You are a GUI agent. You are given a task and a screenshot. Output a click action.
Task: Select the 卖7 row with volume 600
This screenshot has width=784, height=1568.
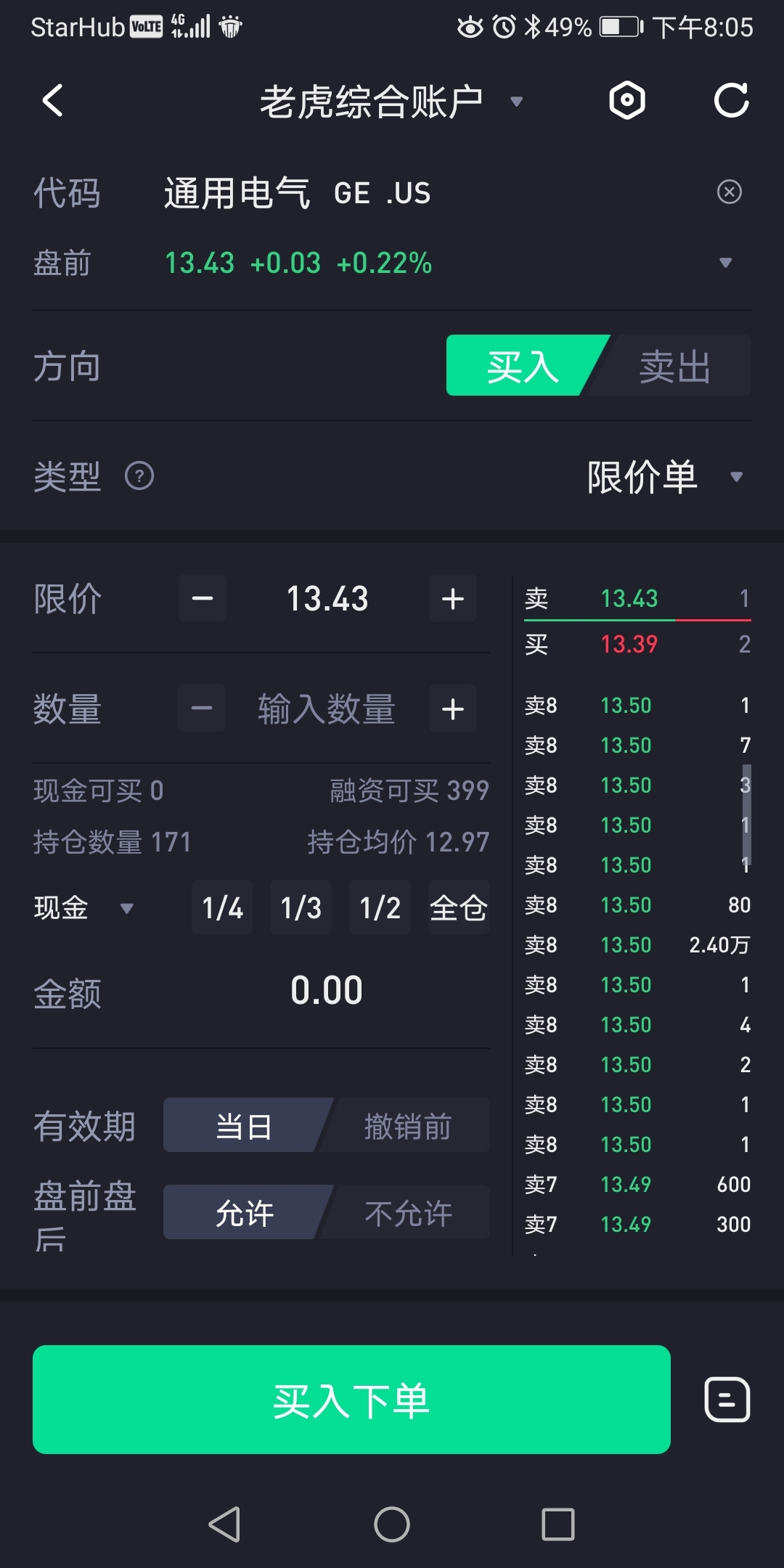click(x=637, y=1185)
